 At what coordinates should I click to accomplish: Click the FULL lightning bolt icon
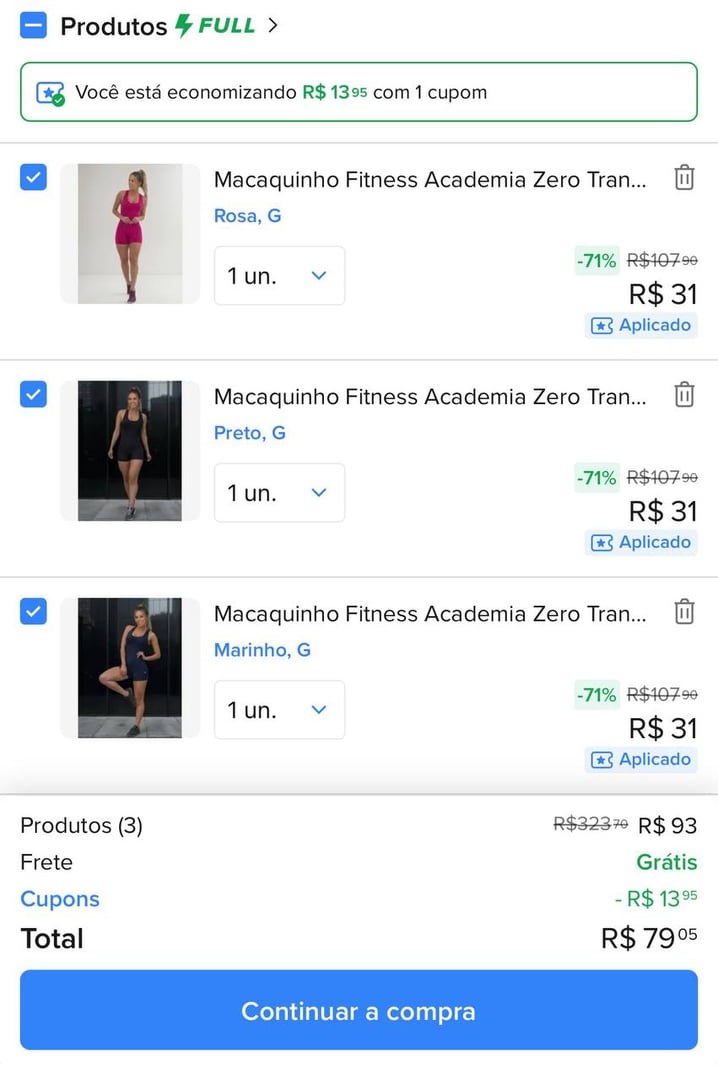pos(181,27)
